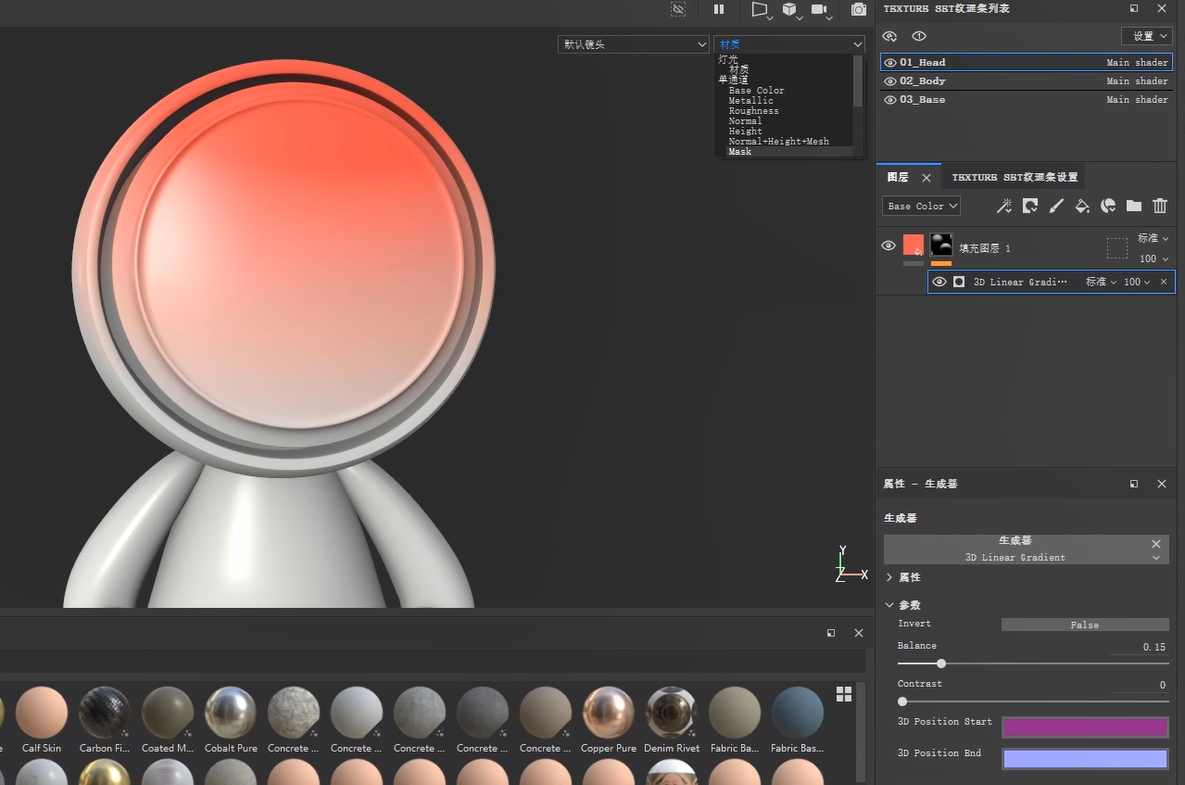Add a folder in the layers panel
This screenshot has height=785, width=1185.
1134,206
